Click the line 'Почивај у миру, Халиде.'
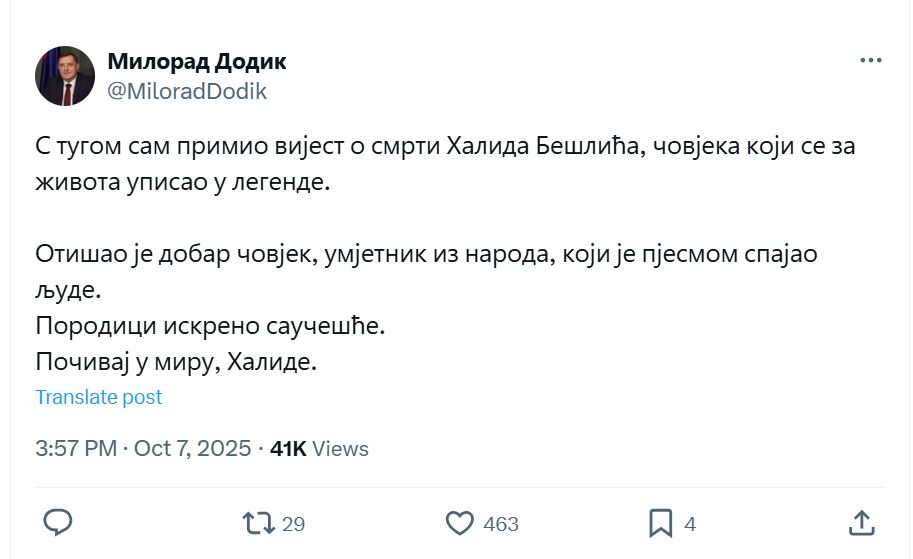Viewport: 913px width, 559px height. [x=176, y=361]
